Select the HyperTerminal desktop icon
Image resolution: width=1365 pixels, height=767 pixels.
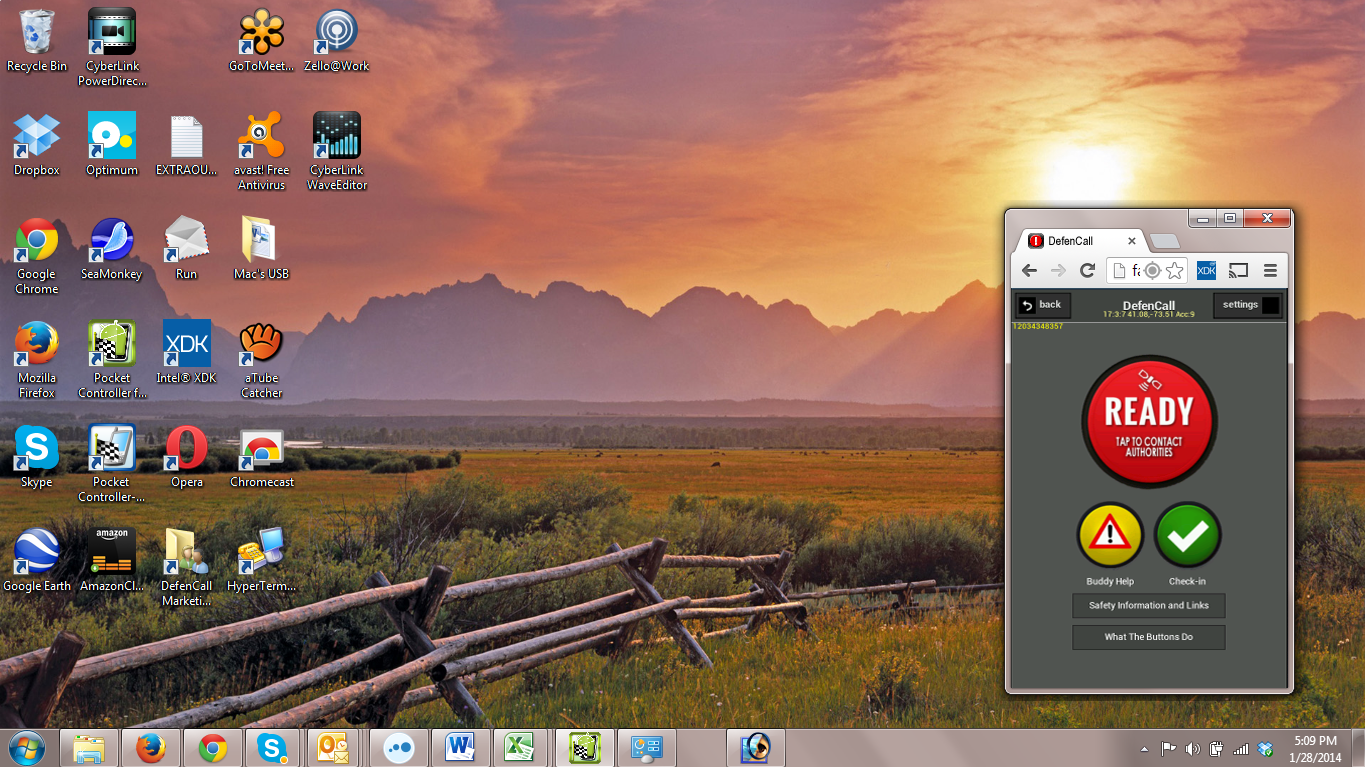pyautogui.click(x=262, y=561)
